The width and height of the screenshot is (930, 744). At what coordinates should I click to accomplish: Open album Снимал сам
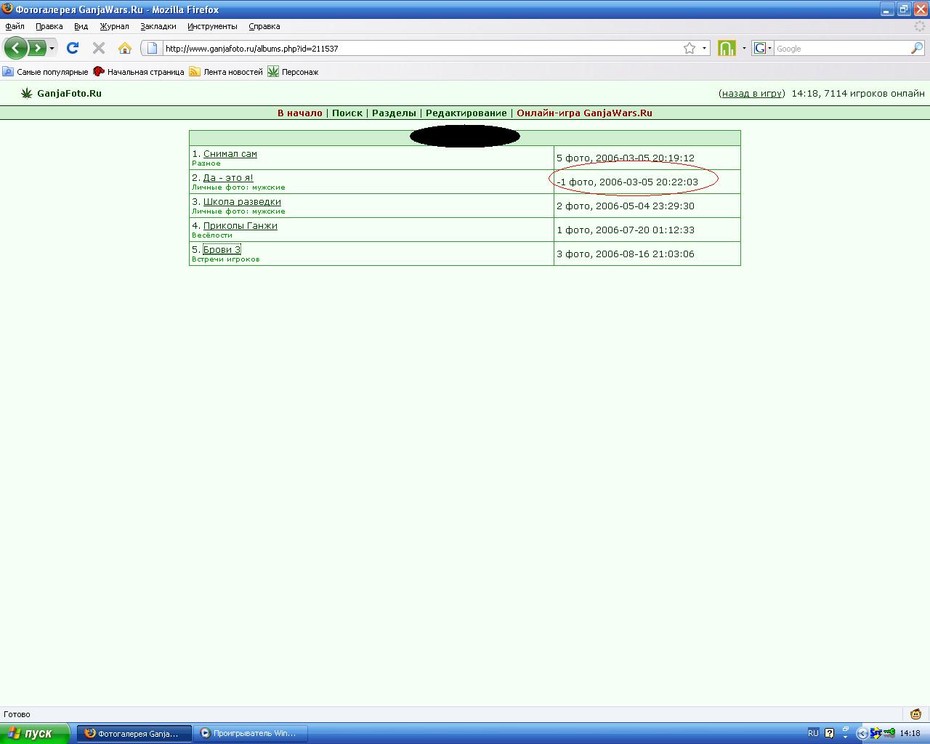230,154
